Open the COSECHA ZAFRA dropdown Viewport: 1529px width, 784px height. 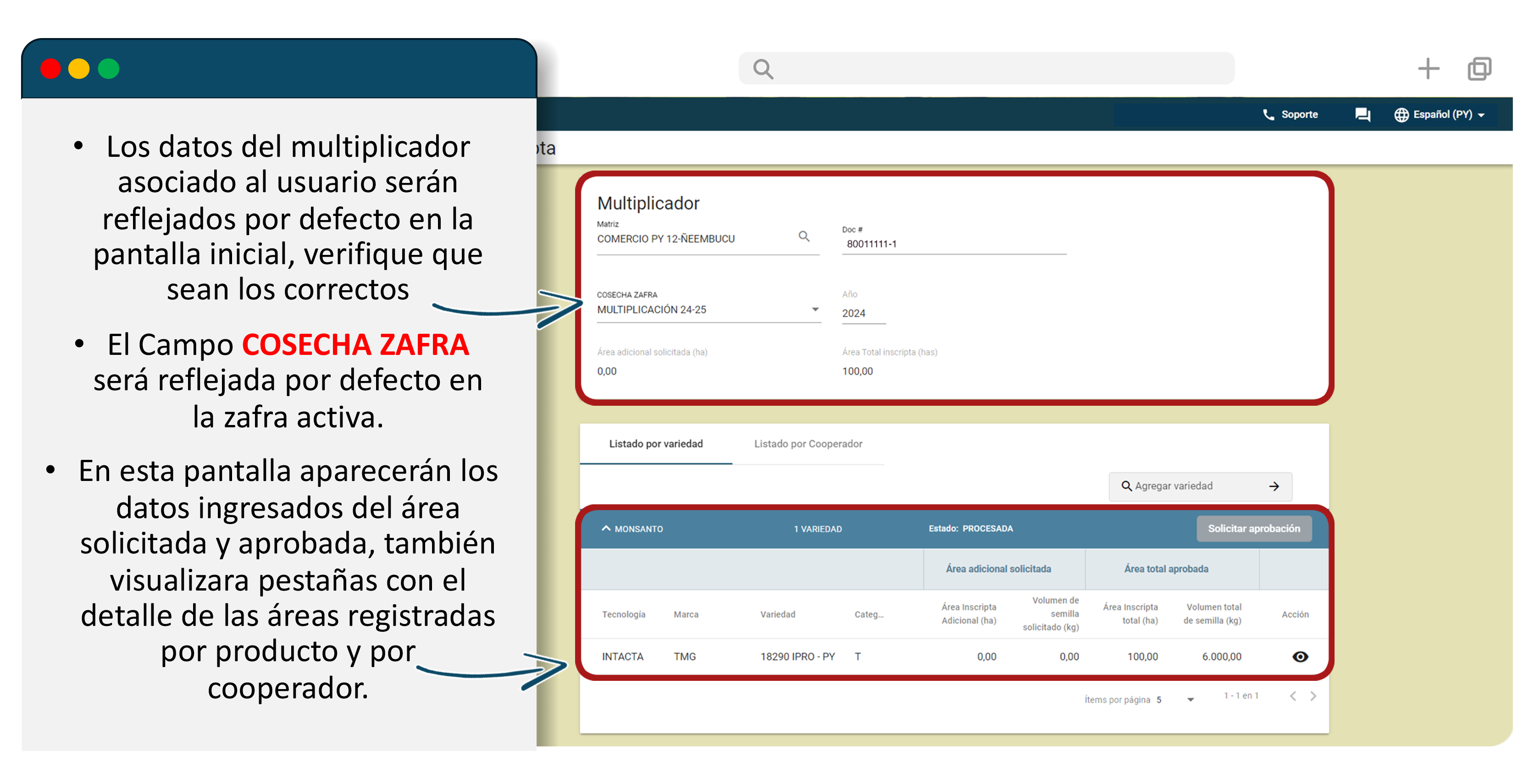pyautogui.click(x=815, y=309)
